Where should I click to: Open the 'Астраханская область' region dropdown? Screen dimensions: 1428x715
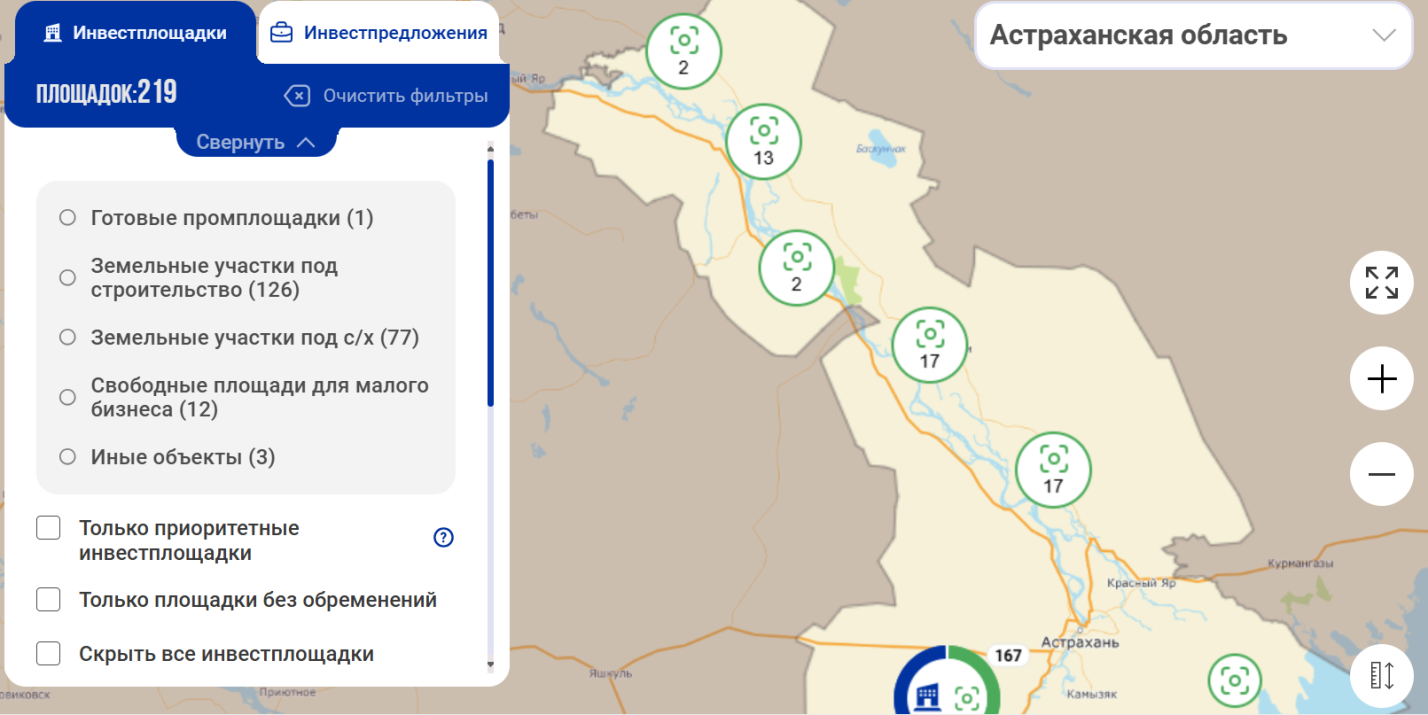[x=1193, y=35]
